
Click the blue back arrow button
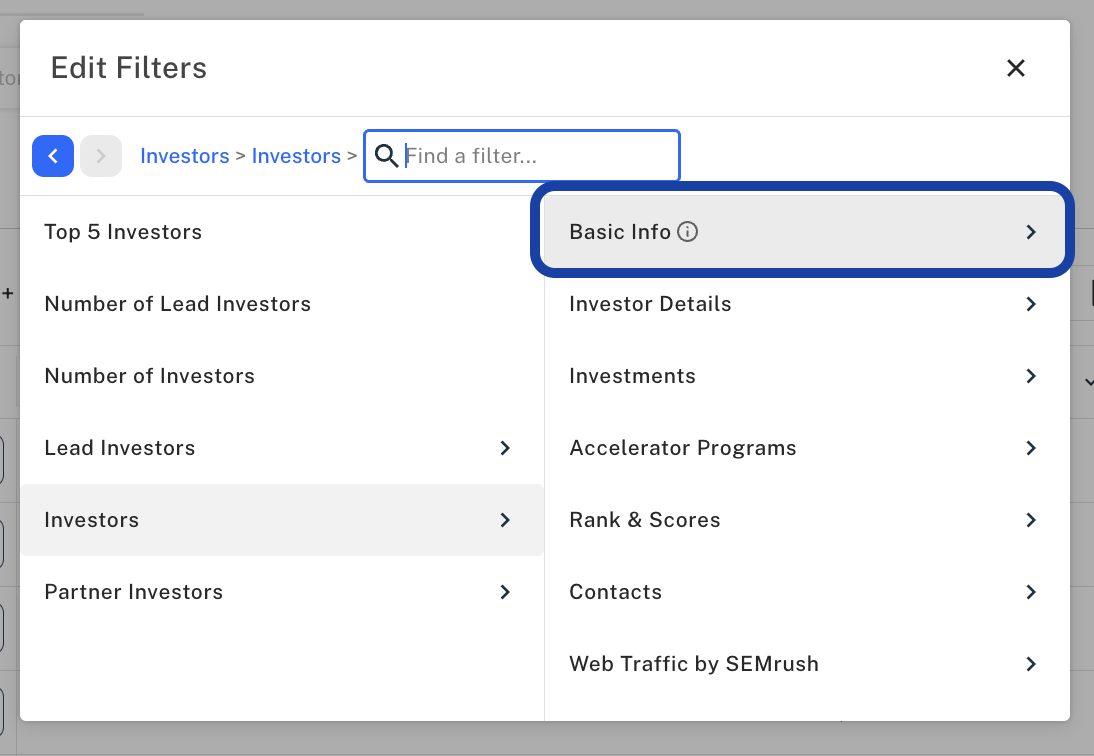pyautogui.click(x=53, y=156)
